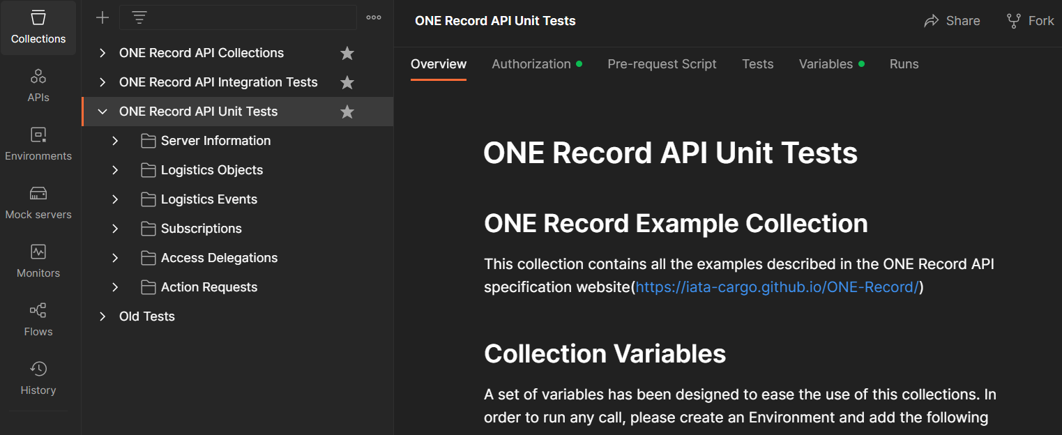The height and width of the screenshot is (435, 1062).
Task: Toggle favorite star for ONE Record API Collections
Action: click(x=347, y=53)
